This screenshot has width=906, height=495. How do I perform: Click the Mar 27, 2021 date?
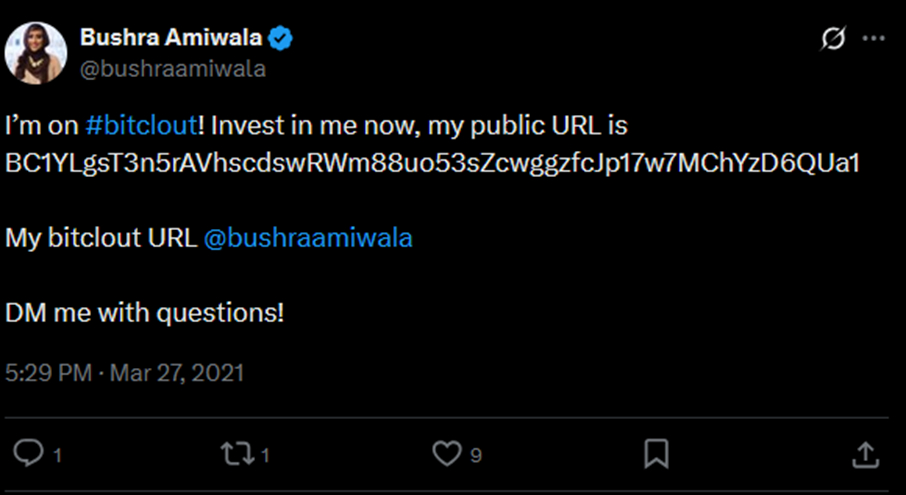[177, 374]
